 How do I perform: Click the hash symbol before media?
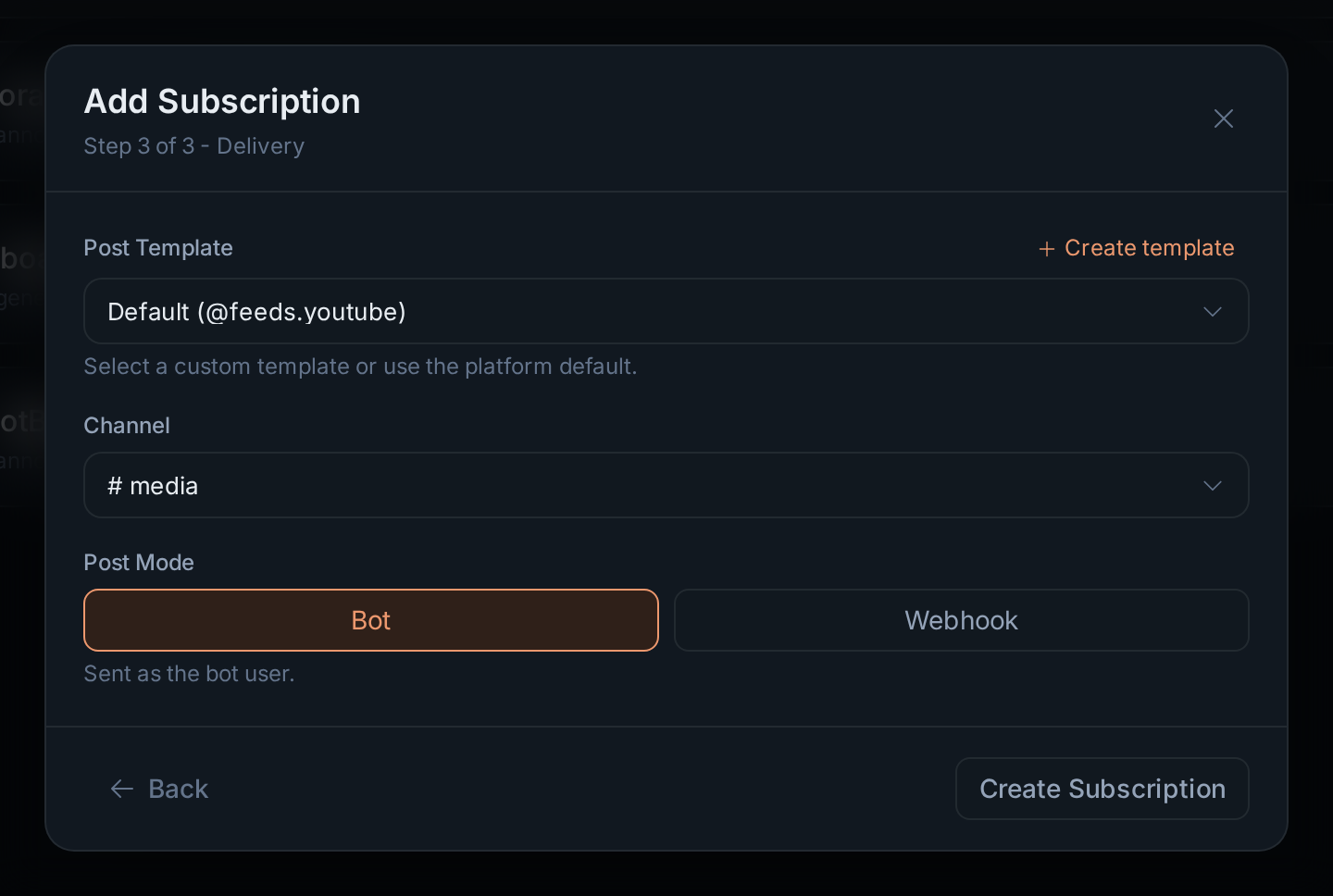tap(115, 486)
